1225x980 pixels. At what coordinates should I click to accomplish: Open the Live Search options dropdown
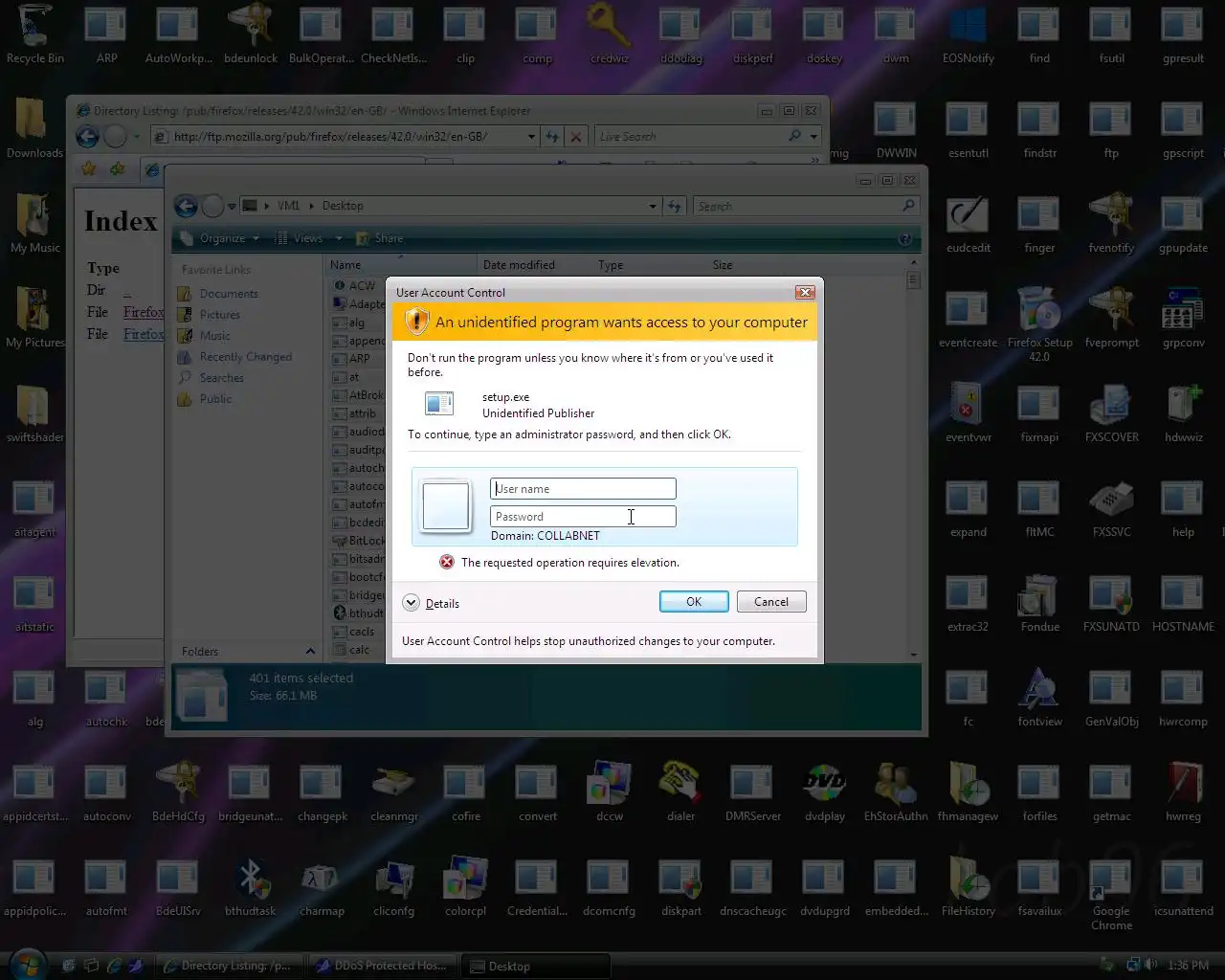pyautogui.click(x=813, y=137)
